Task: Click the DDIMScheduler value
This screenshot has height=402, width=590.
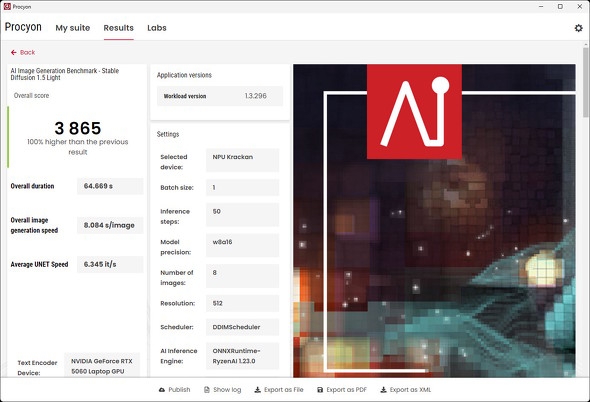Action: pyautogui.click(x=236, y=327)
